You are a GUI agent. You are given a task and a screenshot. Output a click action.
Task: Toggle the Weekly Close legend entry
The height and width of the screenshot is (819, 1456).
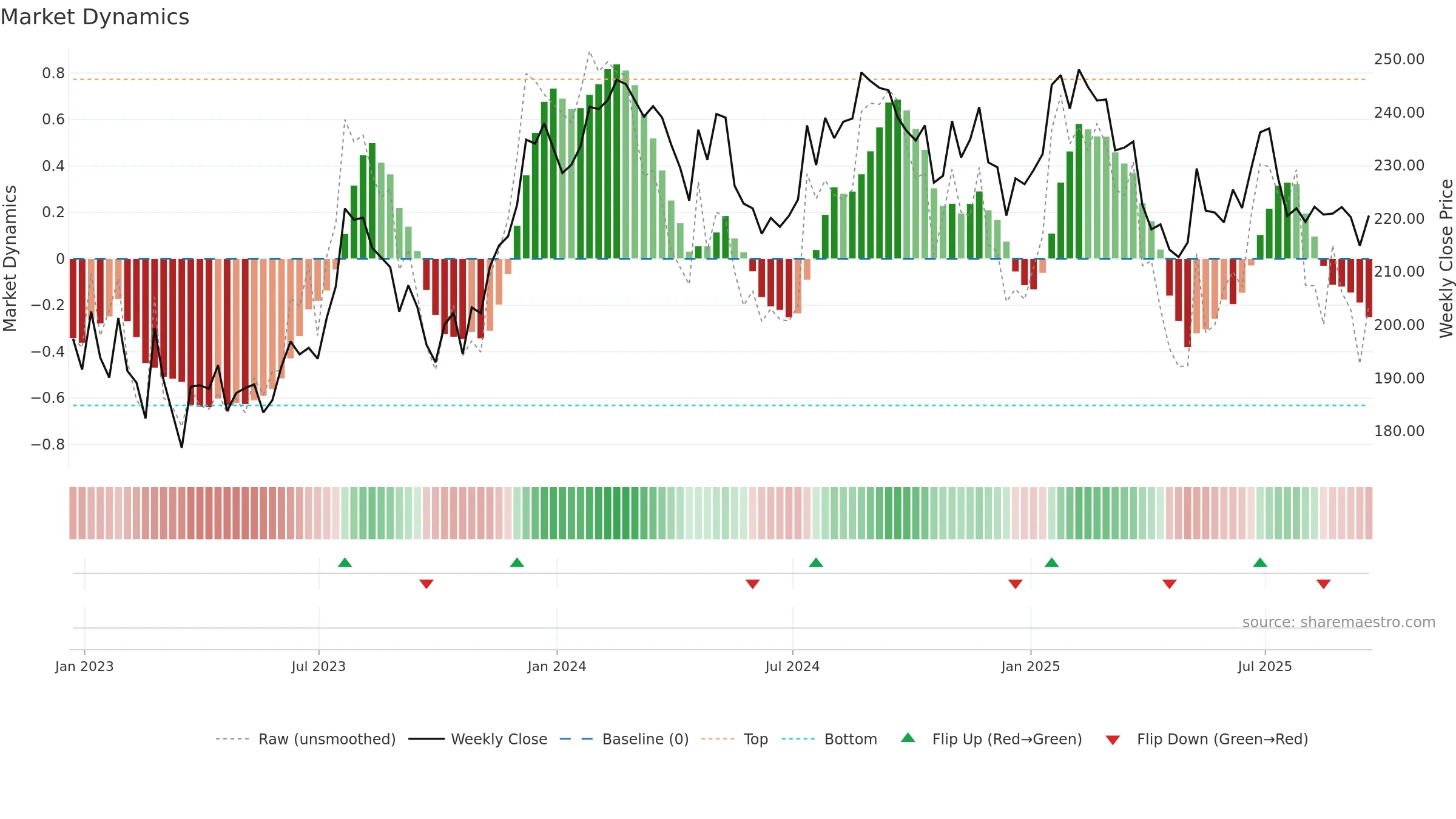477,739
